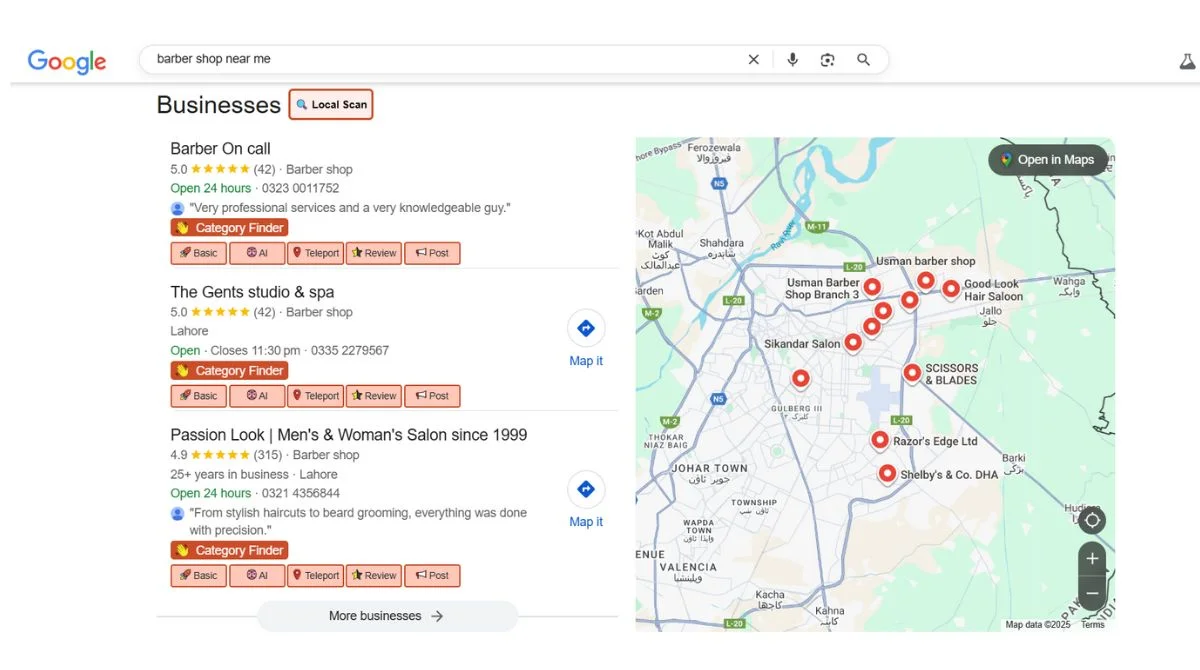Click phone number 0335 2279567
Viewport: 1200px width, 670px height.
click(350, 351)
